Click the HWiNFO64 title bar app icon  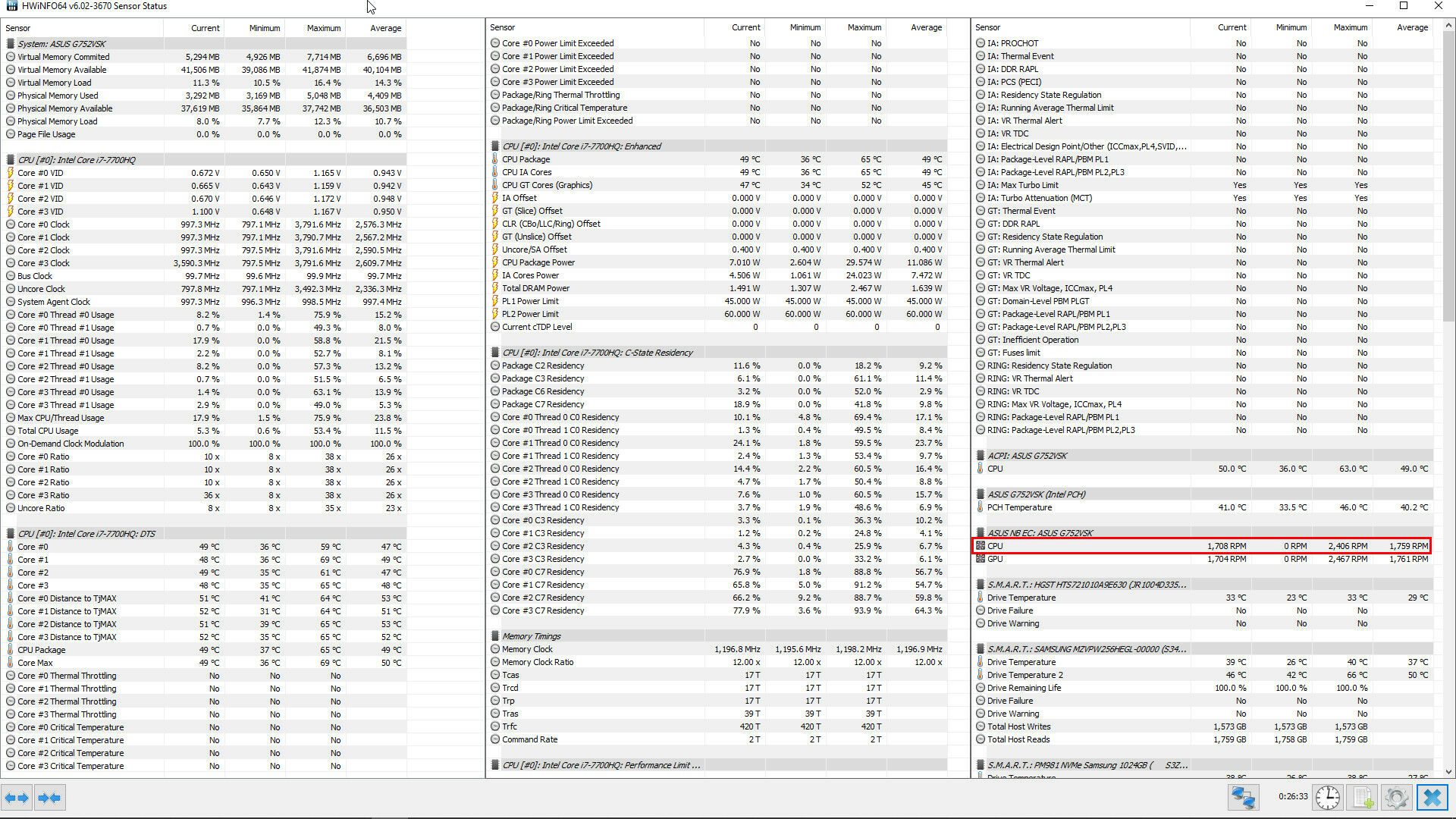[11, 6]
